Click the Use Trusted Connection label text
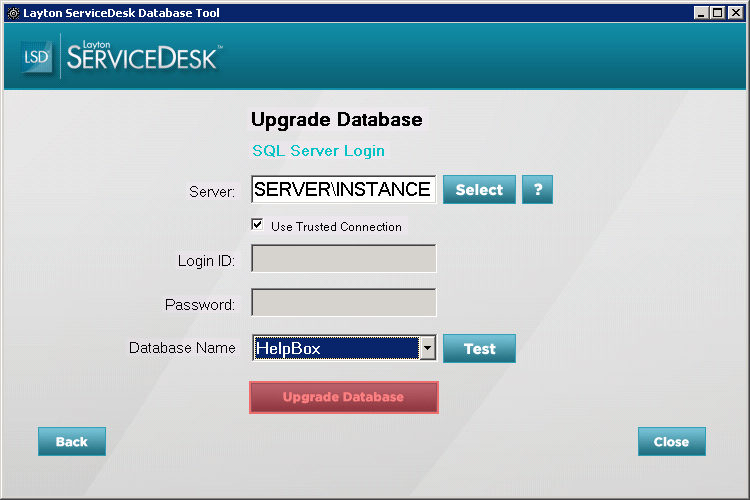Viewport: 750px width, 500px height. pos(336,226)
